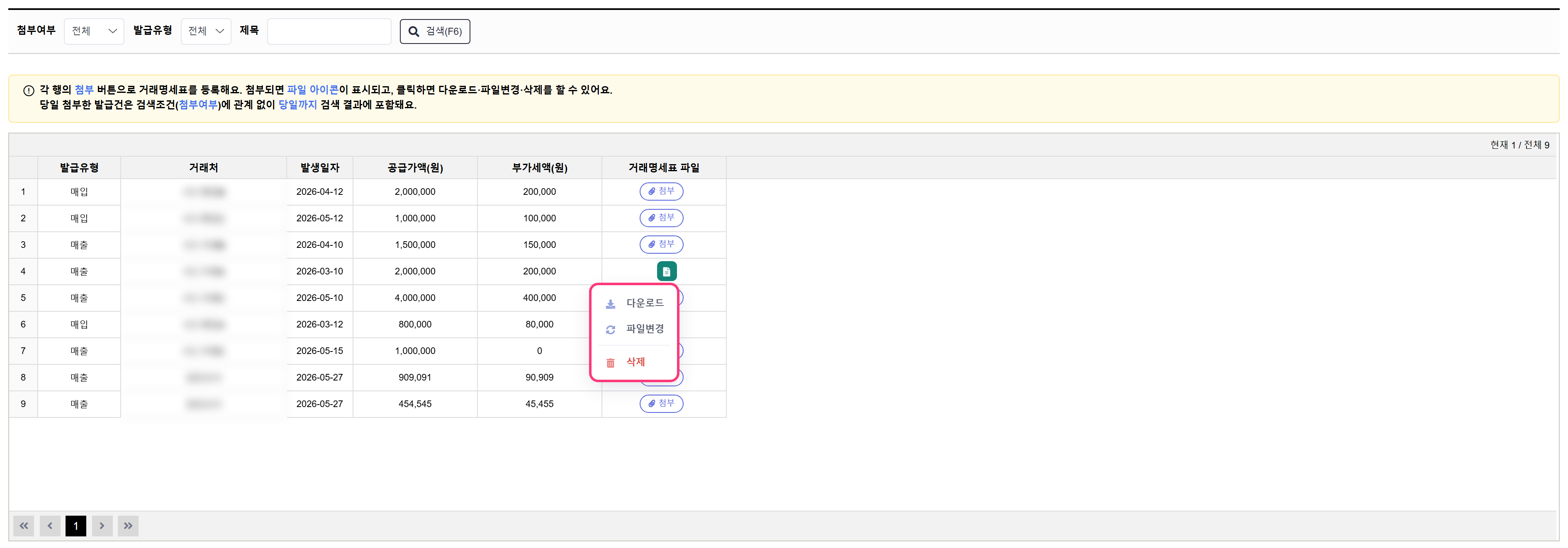Screen dimensions: 1568x548
Task: Open the attached file icon in row 4
Action: click(x=667, y=271)
